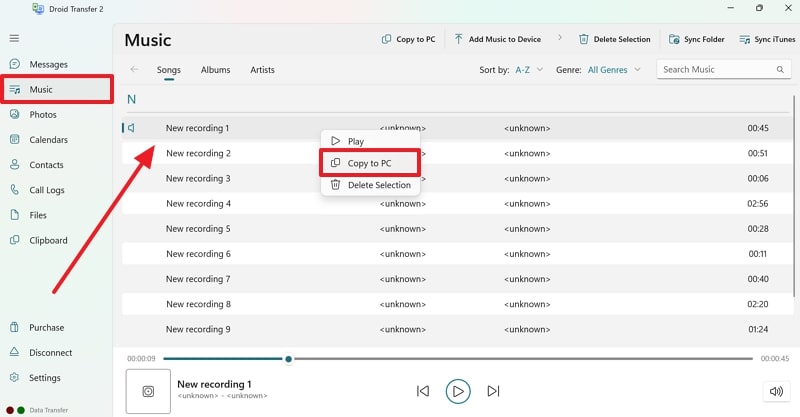Click the Search Music field
The image size is (800, 417).
pos(723,69)
